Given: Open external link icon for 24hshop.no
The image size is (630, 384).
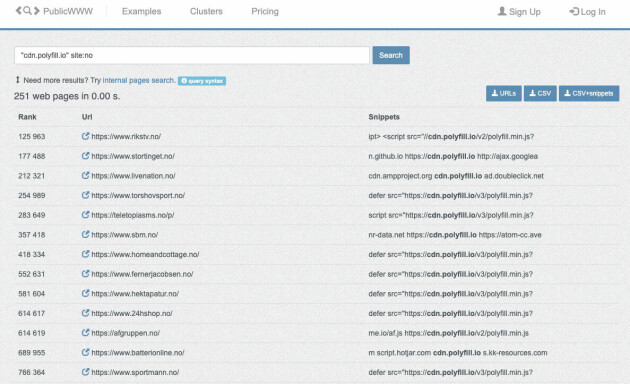Looking at the screenshot, I should 85,313.
